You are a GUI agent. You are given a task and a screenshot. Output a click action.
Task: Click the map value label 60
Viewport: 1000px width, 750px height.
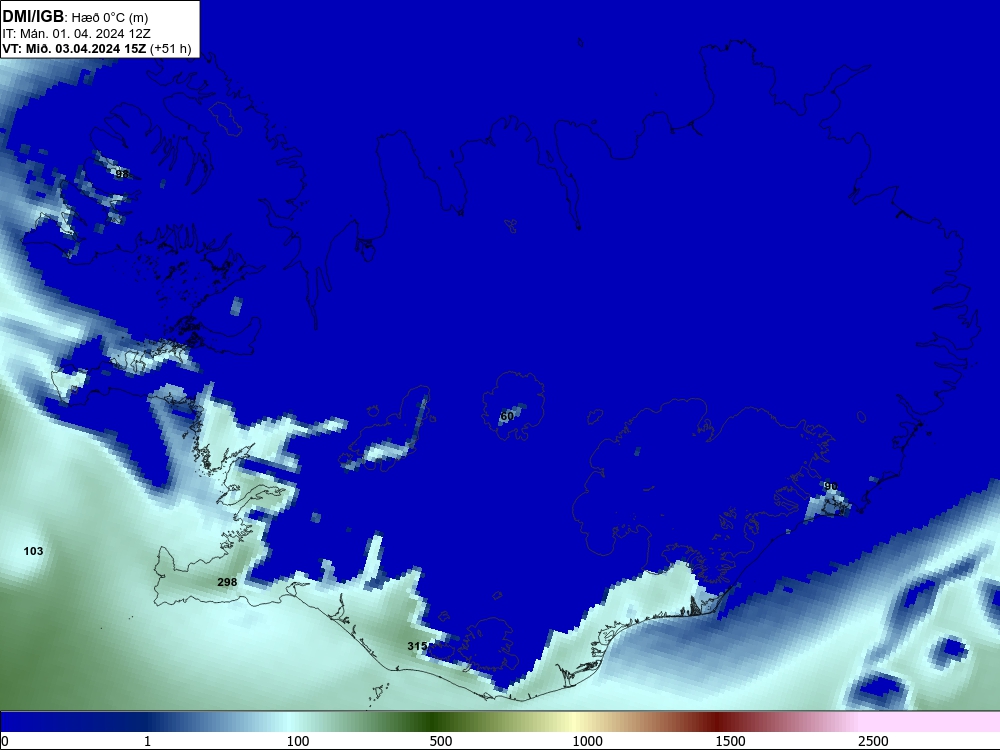[507, 416]
